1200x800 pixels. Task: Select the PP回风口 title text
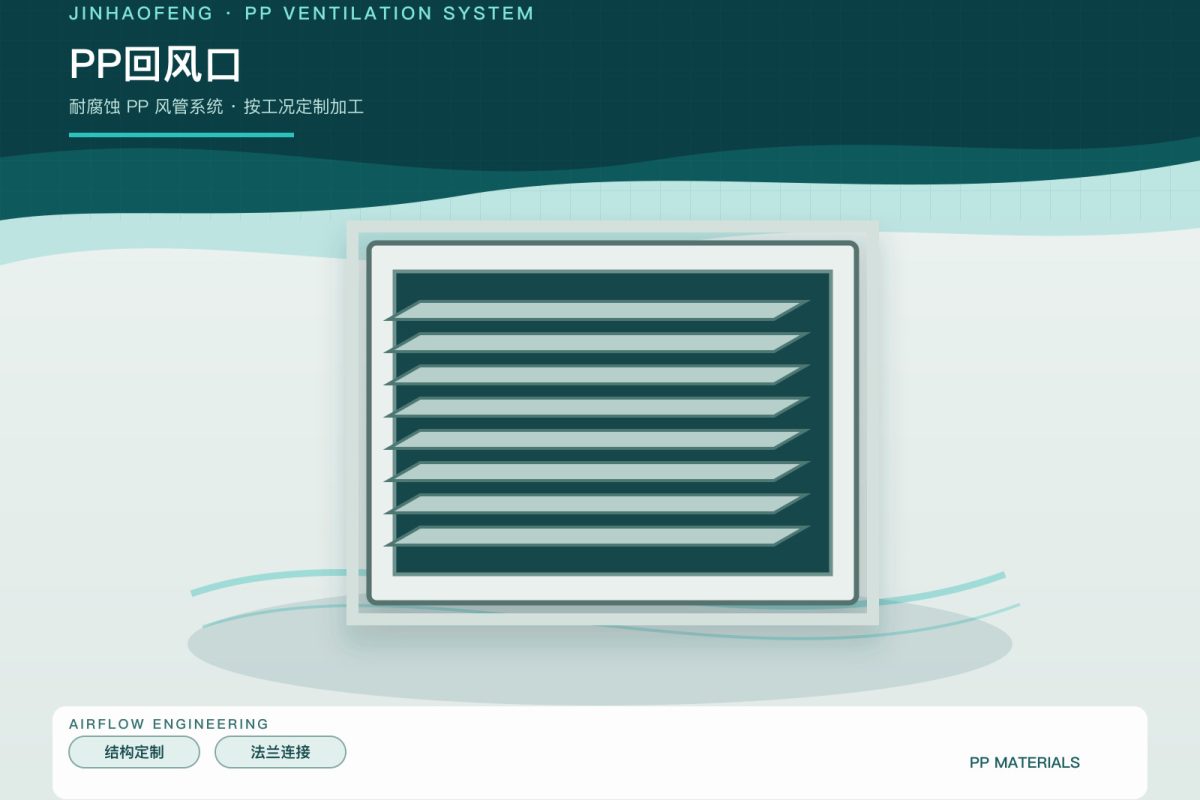(x=155, y=65)
